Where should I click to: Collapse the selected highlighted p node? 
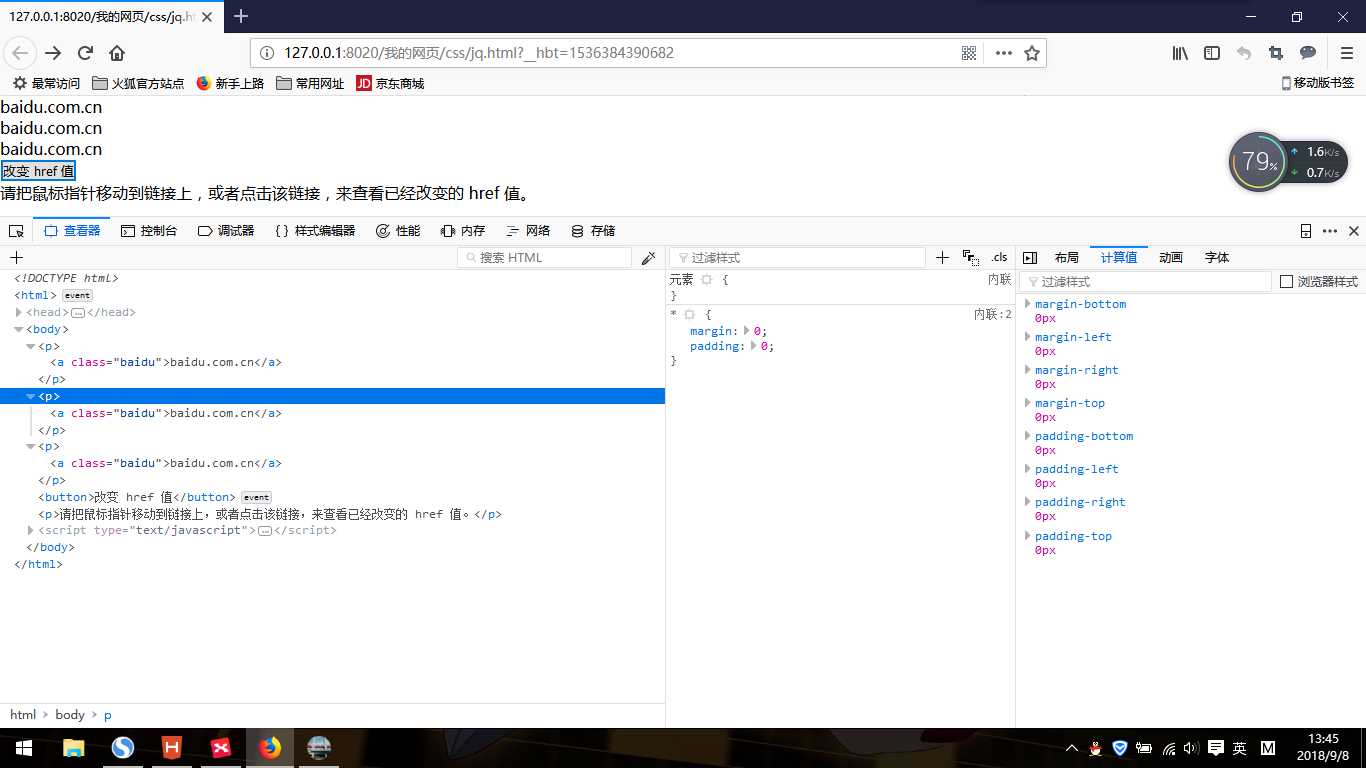pos(31,397)
